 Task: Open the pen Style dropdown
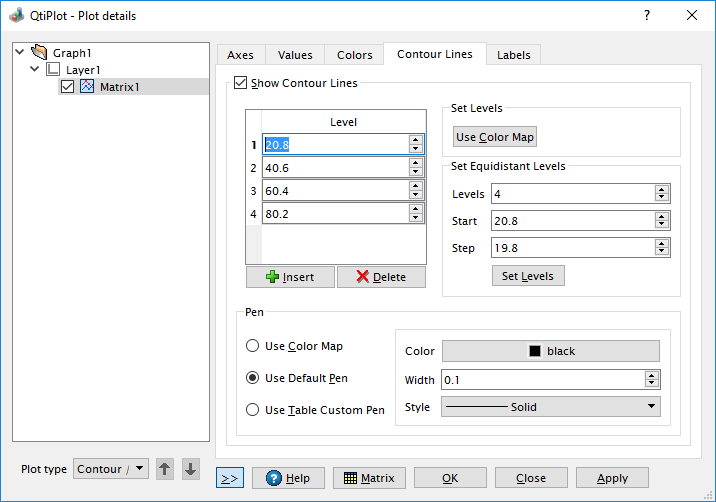(x=551, y=407)
